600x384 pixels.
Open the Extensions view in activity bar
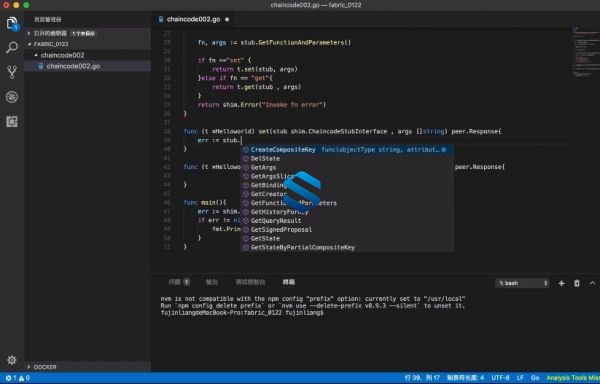point(12,121)
